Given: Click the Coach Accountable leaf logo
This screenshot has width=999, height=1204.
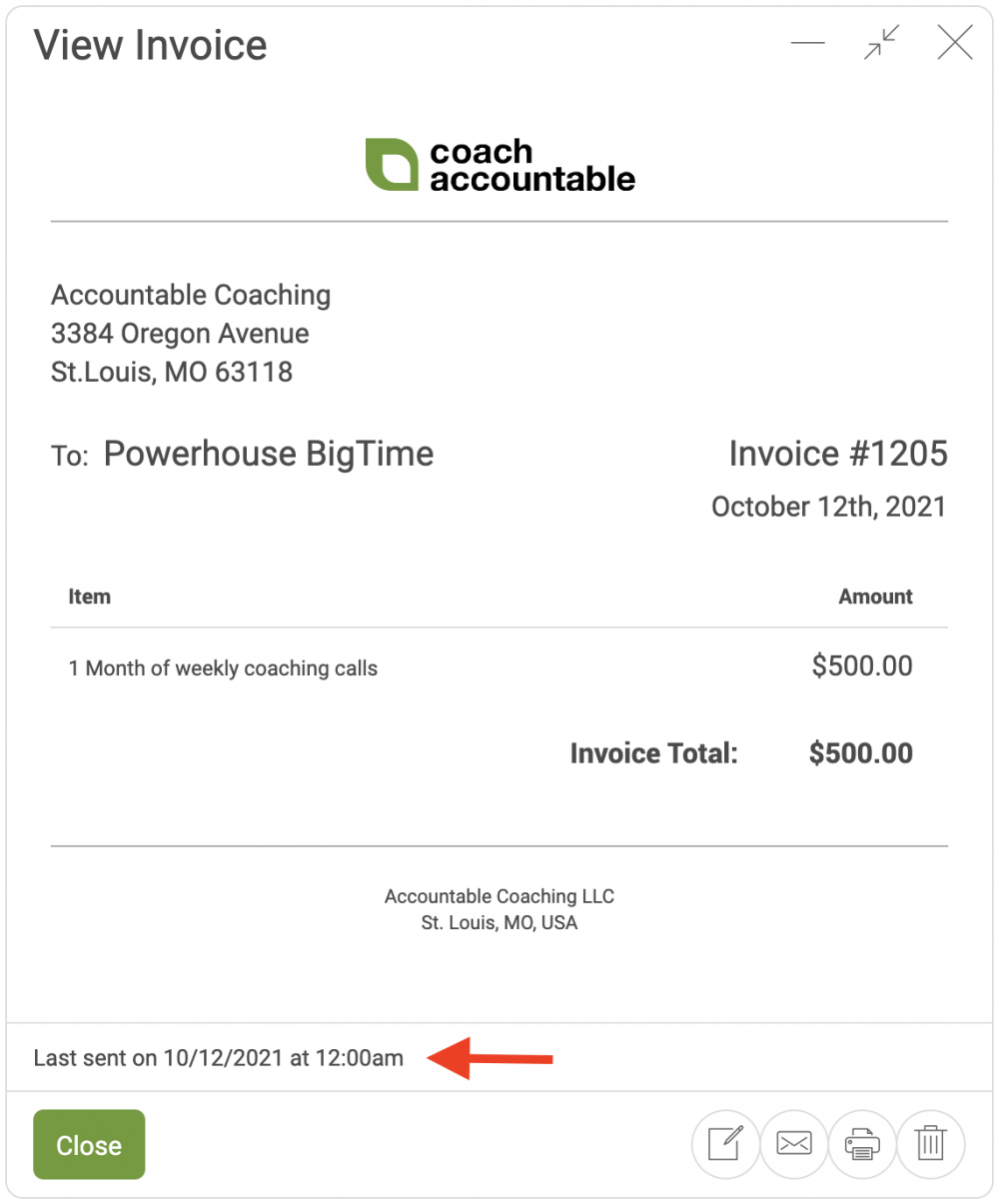Looking at the screenshot, I should 392,165.
